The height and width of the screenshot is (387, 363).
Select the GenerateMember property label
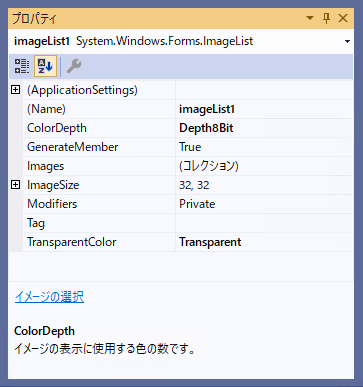coord(73,147)
